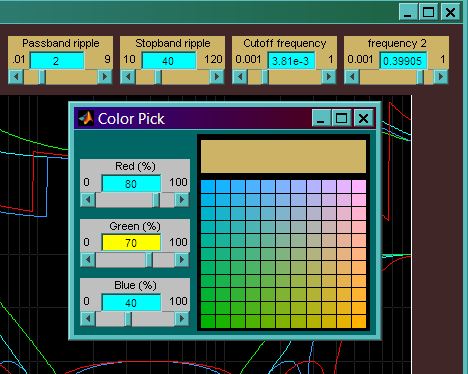This screenshot has height=374, width=468.
Task: Click the Red slider left arrow
Action: pos(88,200)
